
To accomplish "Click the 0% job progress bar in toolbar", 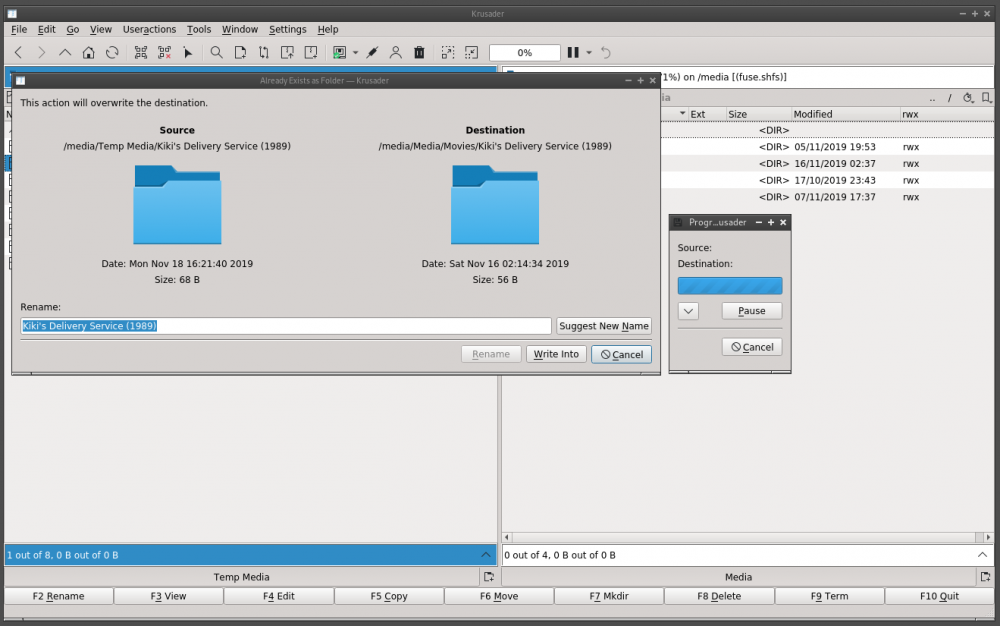I will [524, 52].
